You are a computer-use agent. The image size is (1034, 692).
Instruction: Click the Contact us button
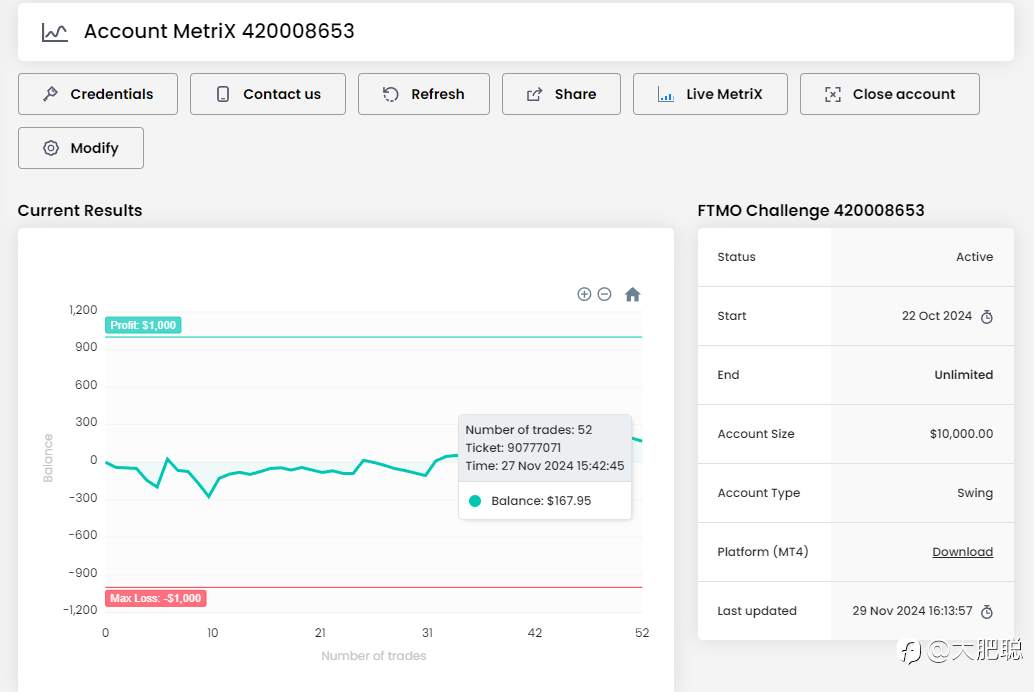pyautogui.click(x=268, y=94)
